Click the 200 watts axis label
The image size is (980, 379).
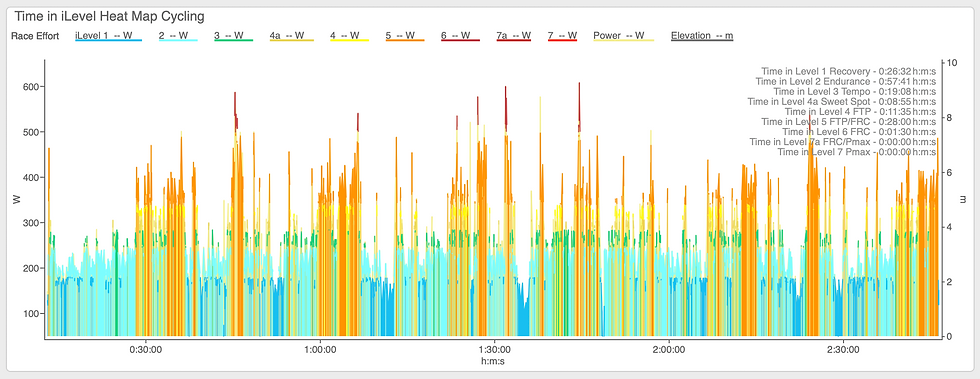(32, 268)
